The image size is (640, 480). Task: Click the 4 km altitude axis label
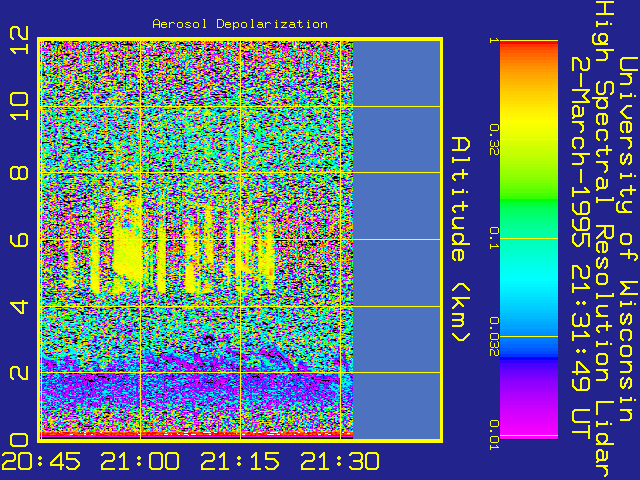[19, 307]
